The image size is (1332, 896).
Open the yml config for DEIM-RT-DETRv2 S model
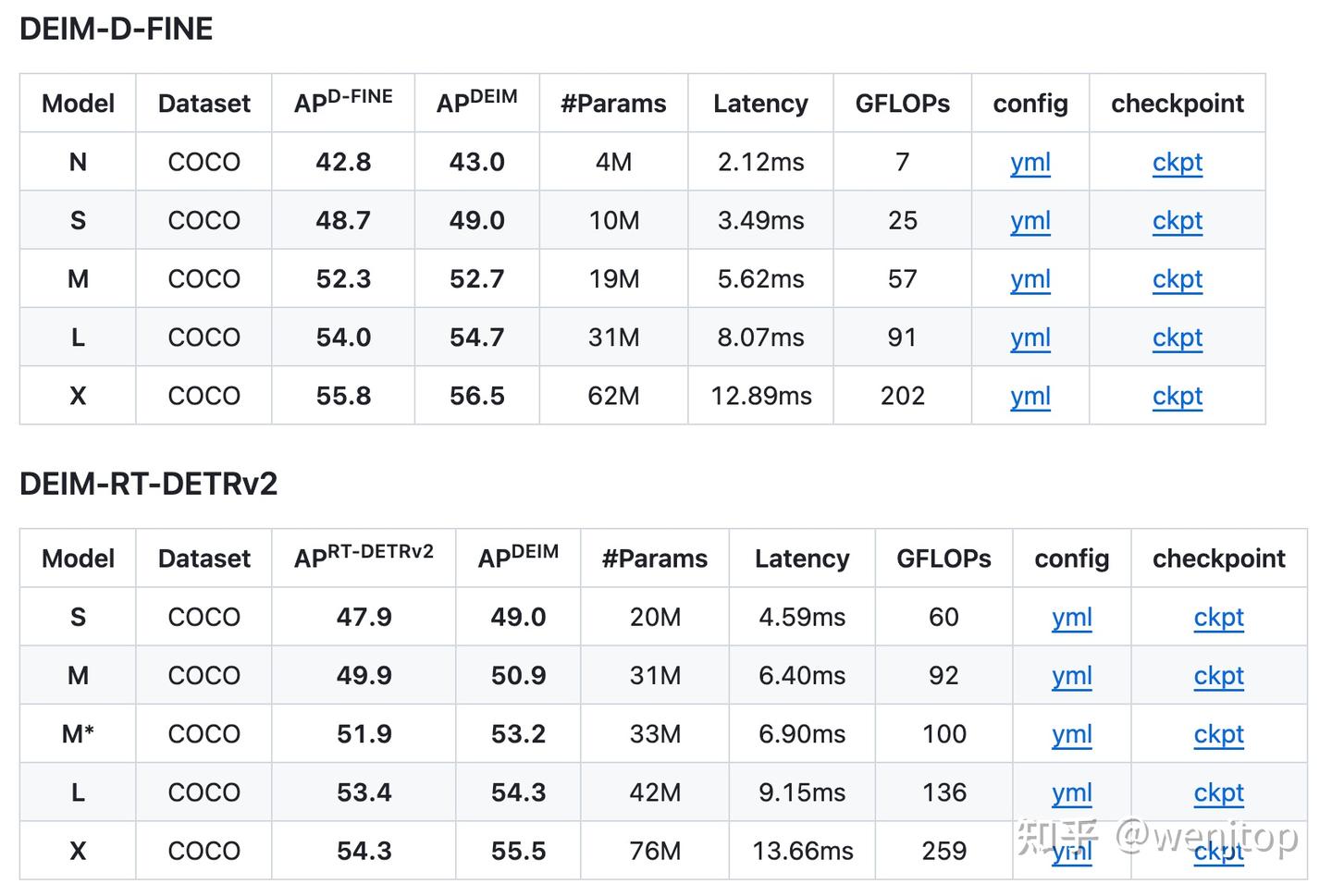(1072, 618)
